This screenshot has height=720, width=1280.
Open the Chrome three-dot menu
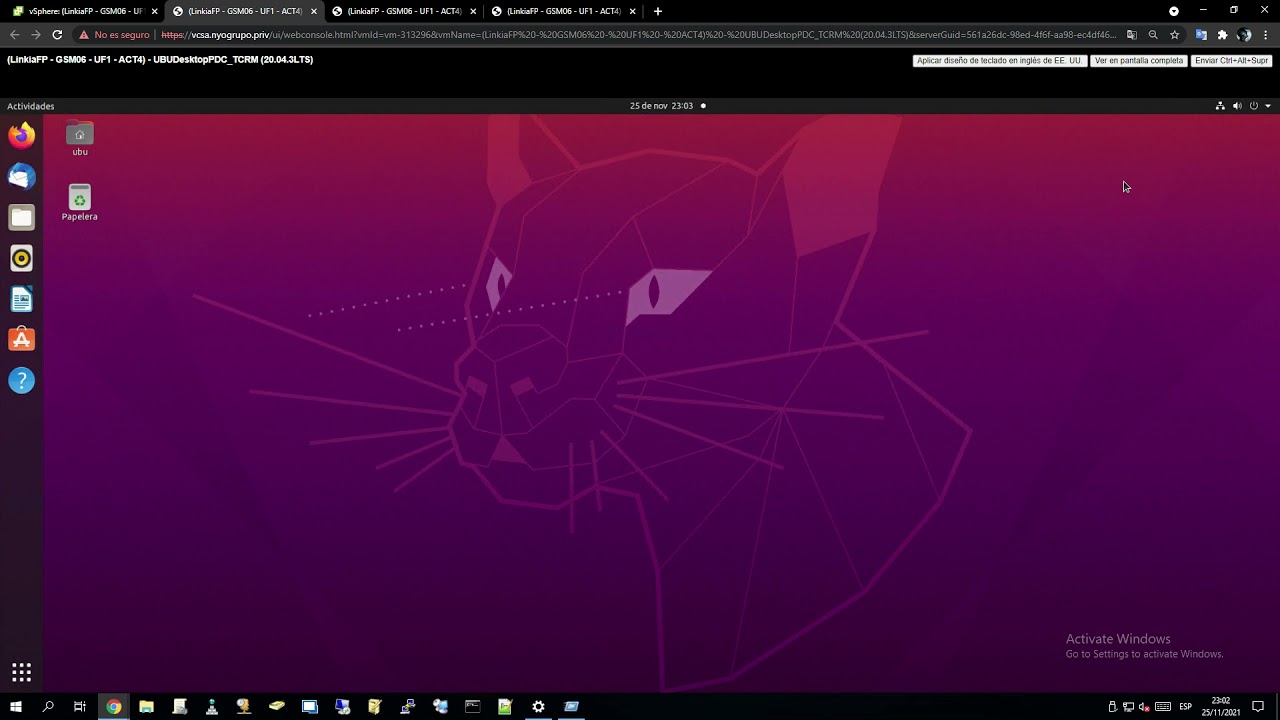1266,35
